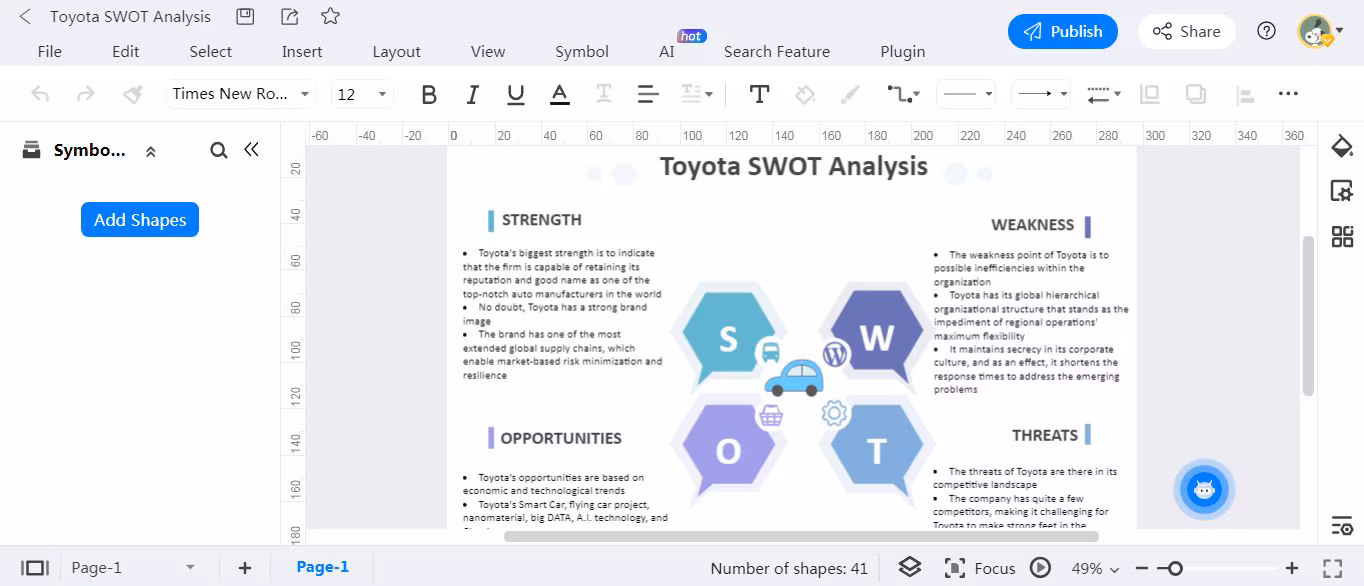
Task: Open the AI assistant robot button
Action: (x=1204, y=490)
